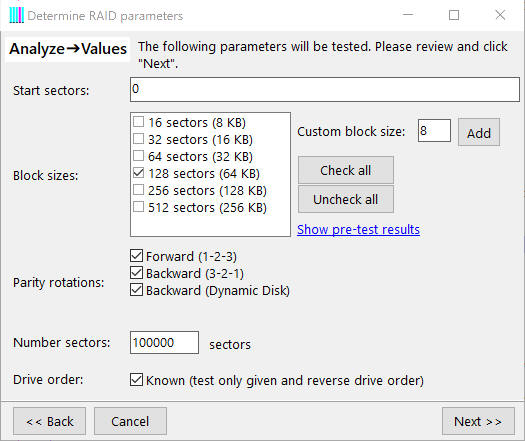Viewport: 525px width, 441px height.
Task: Uncheck 128 sectors (64 KB) block size
Action: 138,173
